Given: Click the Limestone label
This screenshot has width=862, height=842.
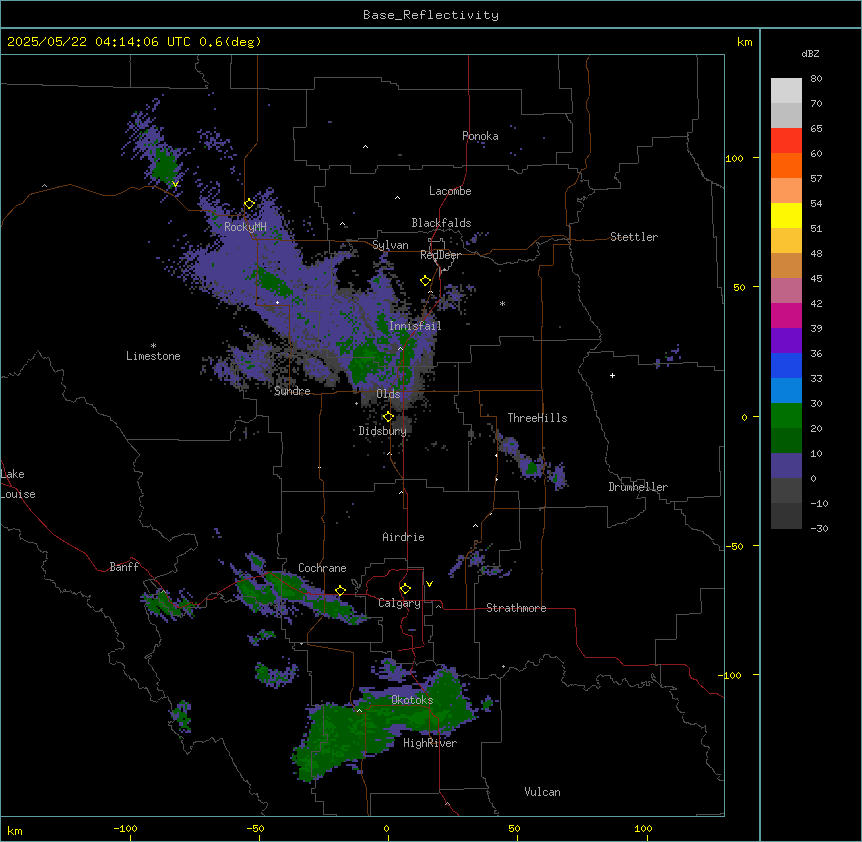Looking at the screenshot, I should 153,356.
